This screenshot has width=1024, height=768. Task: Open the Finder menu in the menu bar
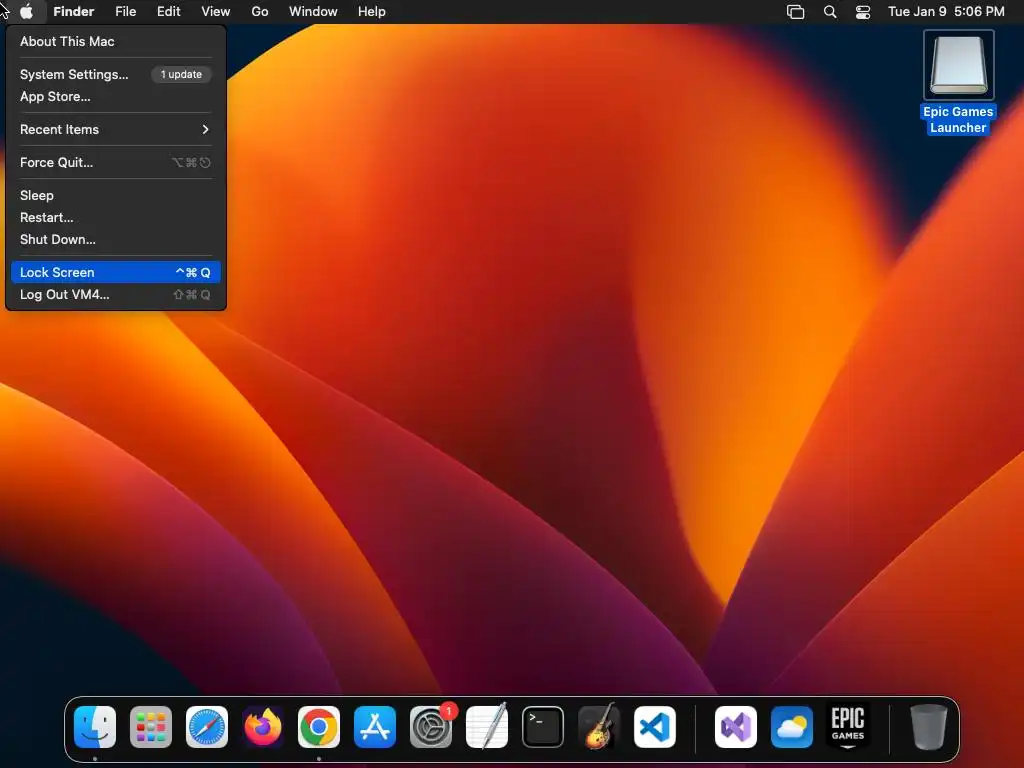click(x=74, y=12)
